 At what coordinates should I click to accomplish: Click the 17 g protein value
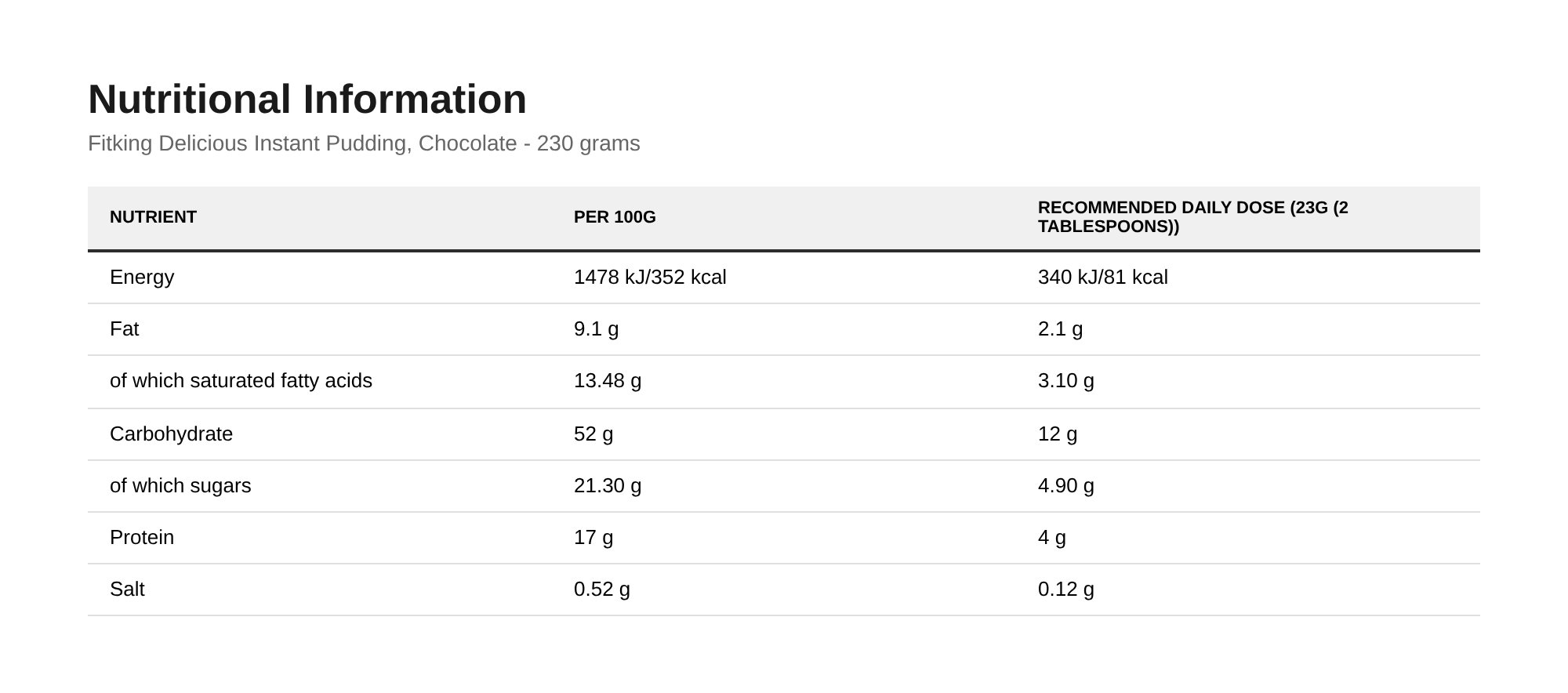click(593, 538)
